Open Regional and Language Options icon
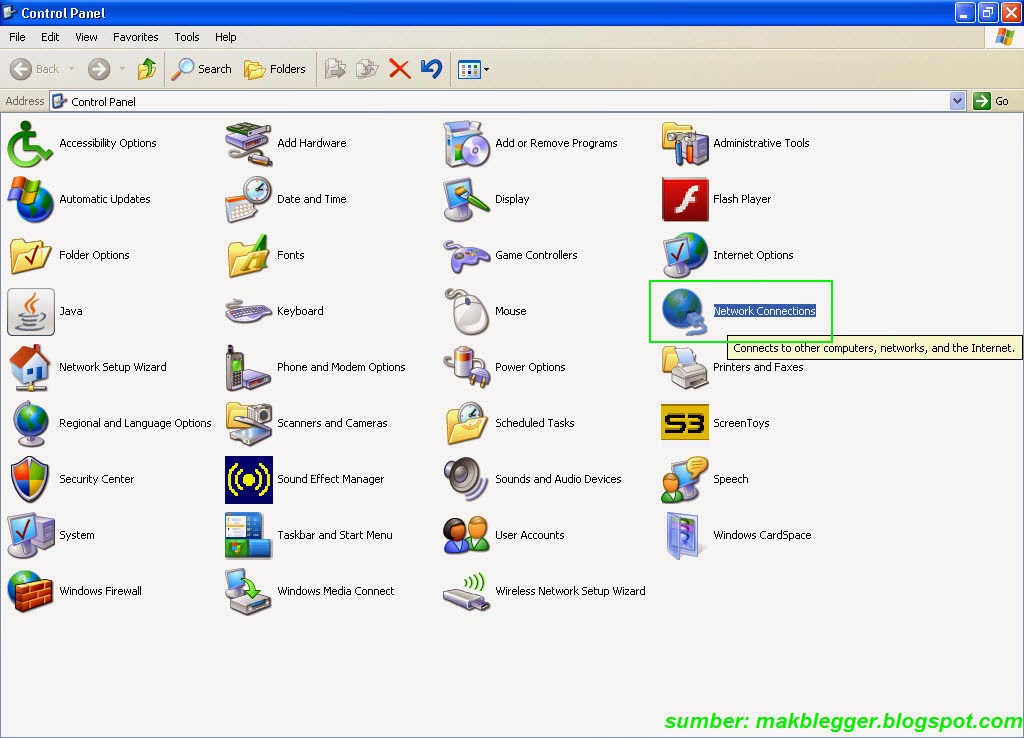 [x=29, y=423]
